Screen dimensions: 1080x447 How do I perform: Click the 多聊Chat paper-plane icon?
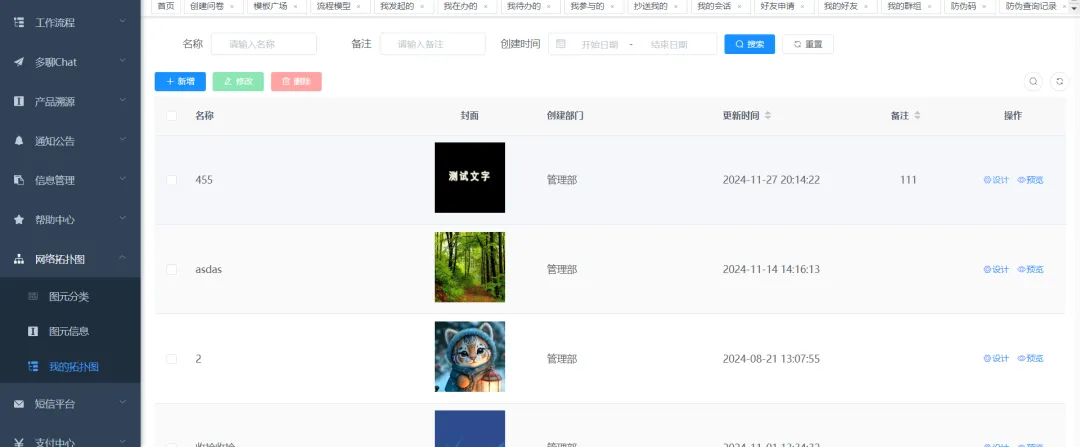[x=19, y=62]
